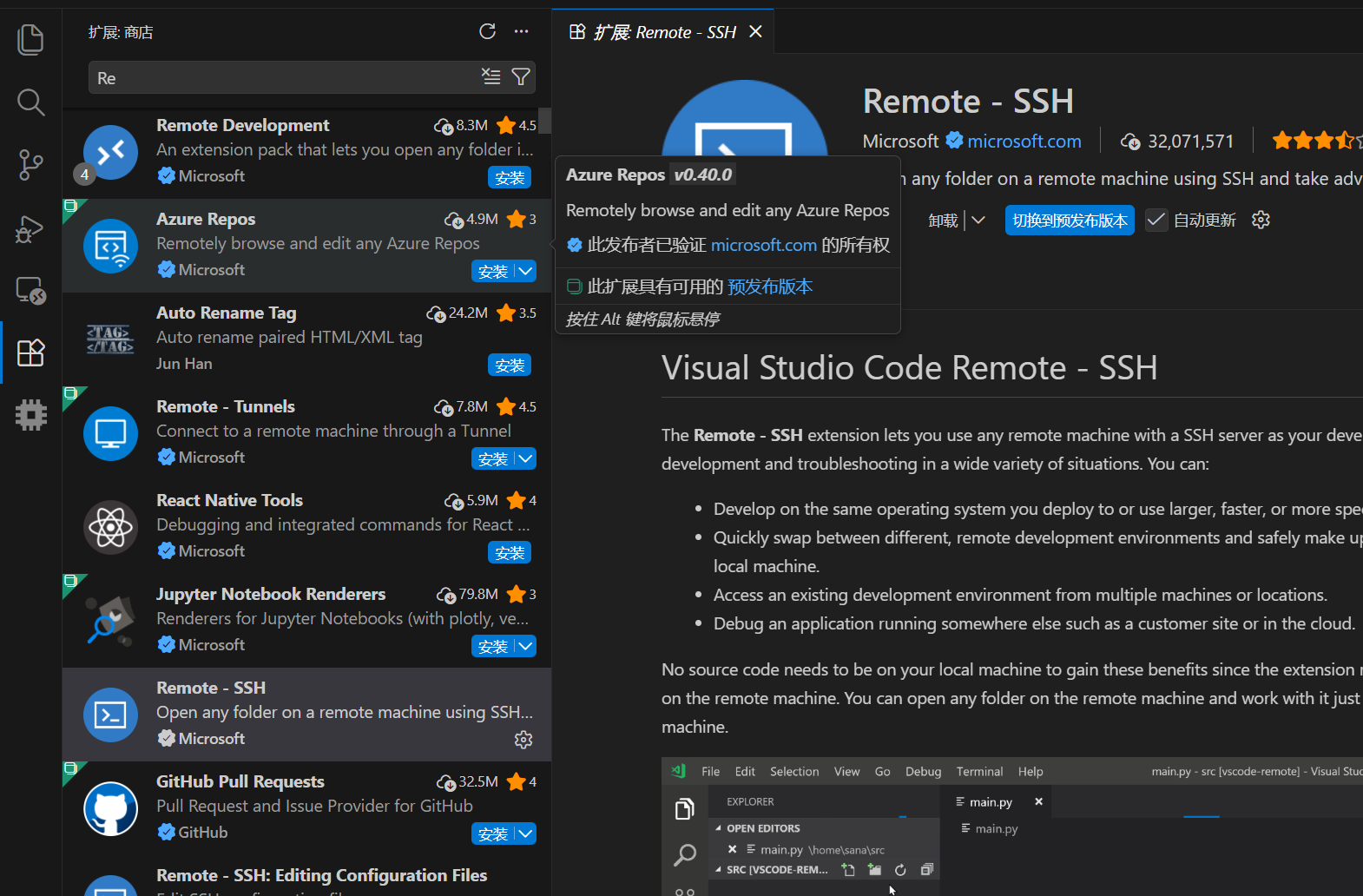Select the Jupyter Notebook Renderers extension title
Viewport: 1363px width, 896px height.
click(271, 594)
